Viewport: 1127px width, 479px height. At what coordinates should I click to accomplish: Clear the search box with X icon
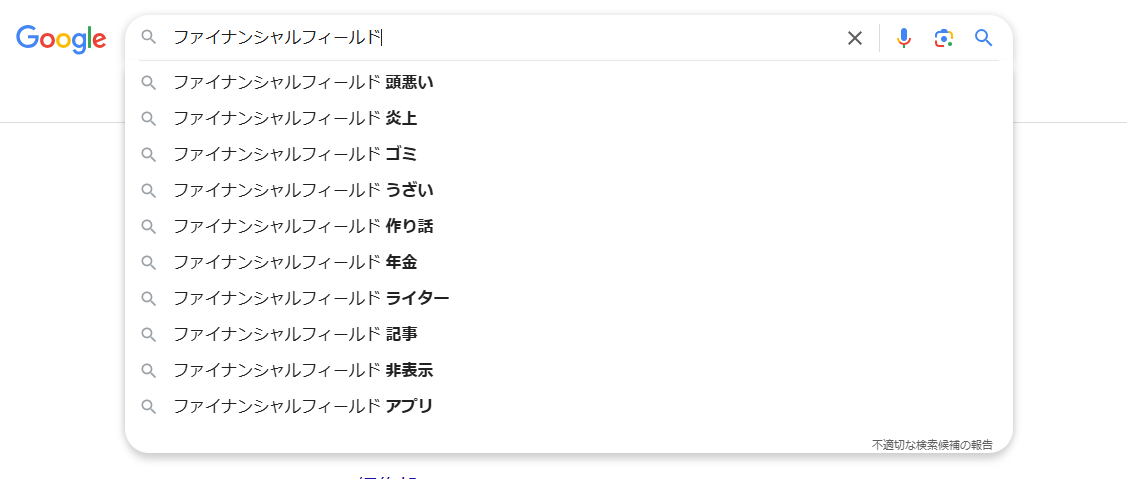855,38
